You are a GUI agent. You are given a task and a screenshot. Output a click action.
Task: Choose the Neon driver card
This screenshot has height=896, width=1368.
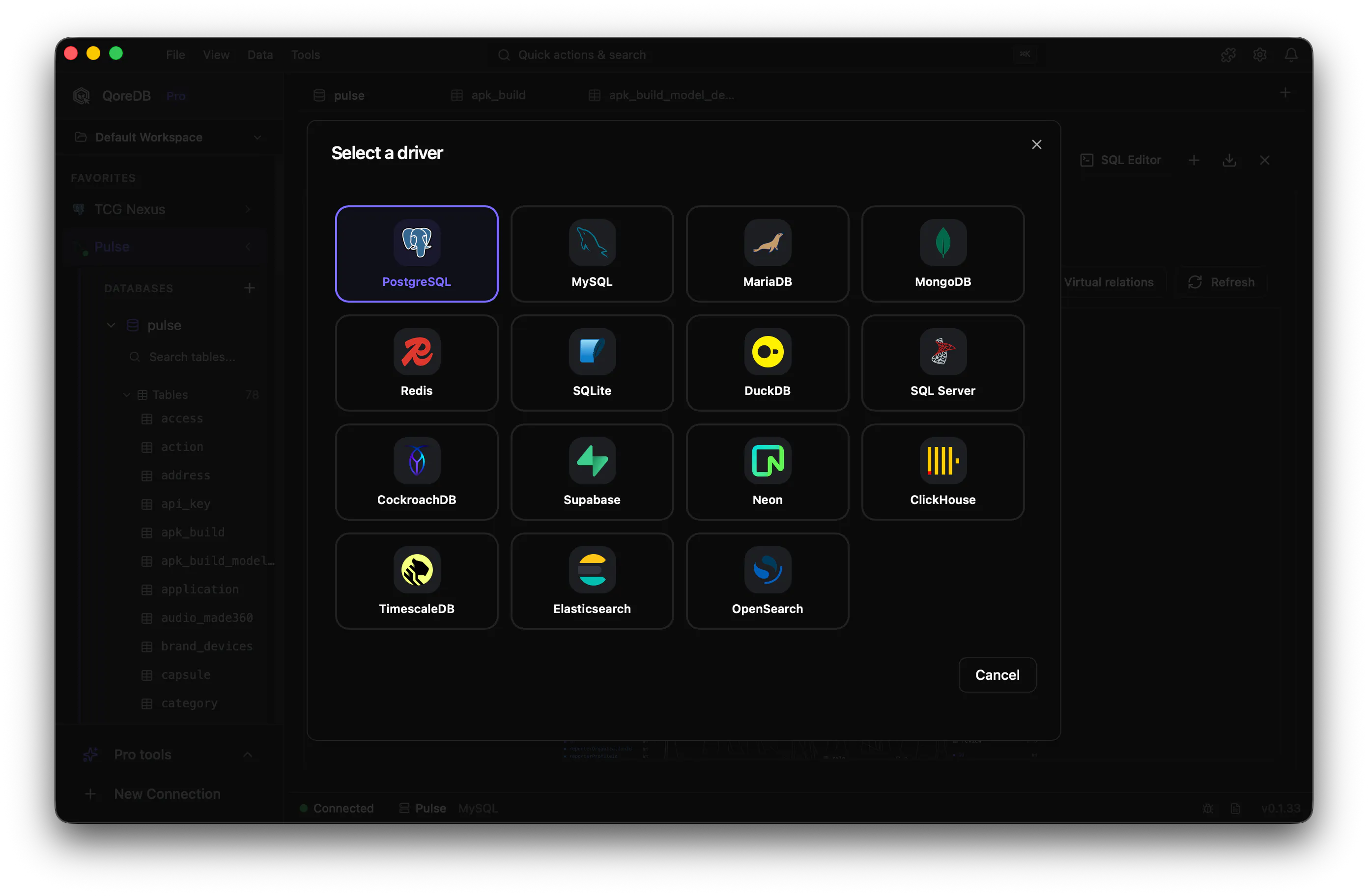click(767, 472)
